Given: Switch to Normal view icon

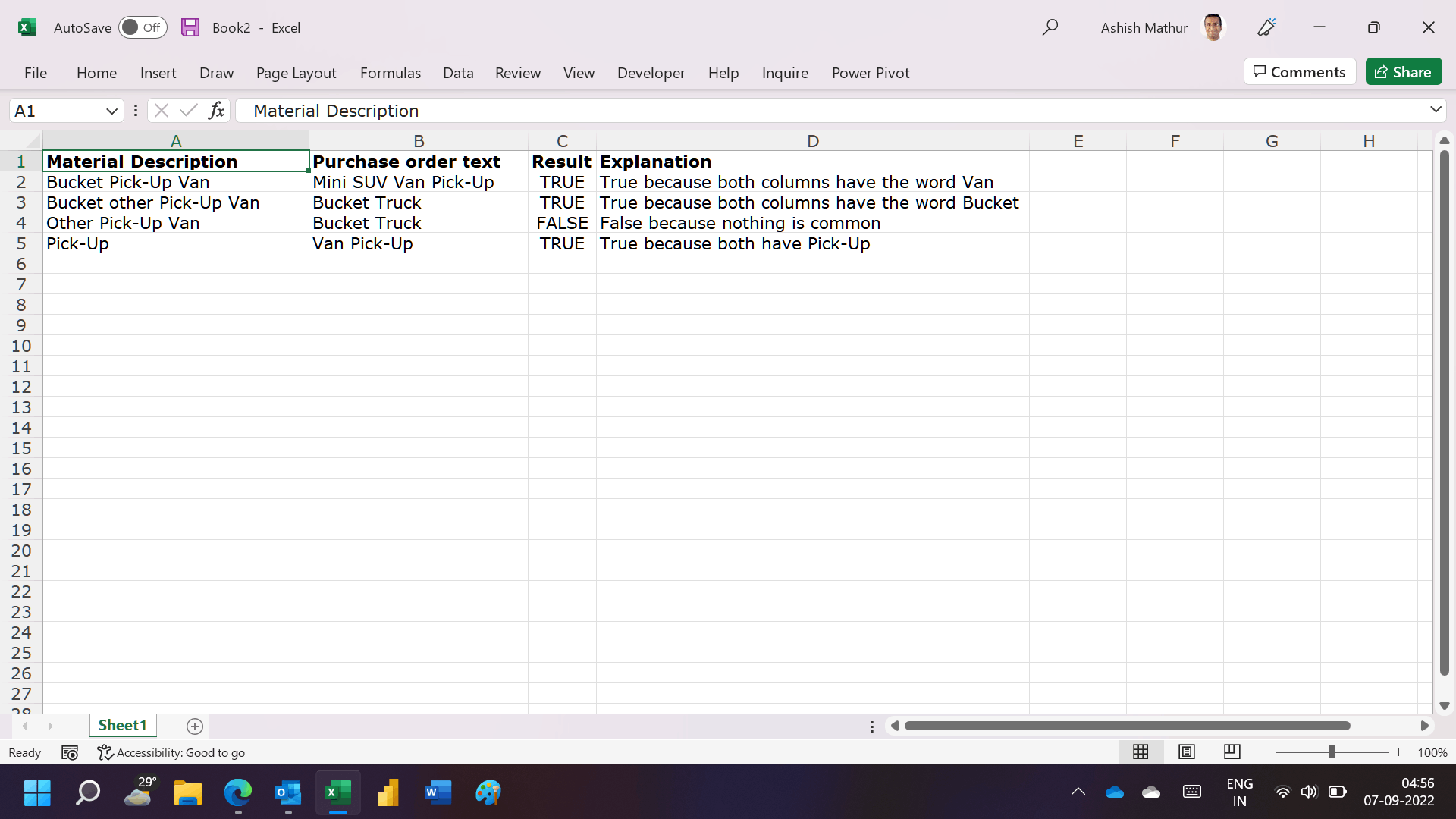Looking at the screenshot, I should tap(1141, 752).
